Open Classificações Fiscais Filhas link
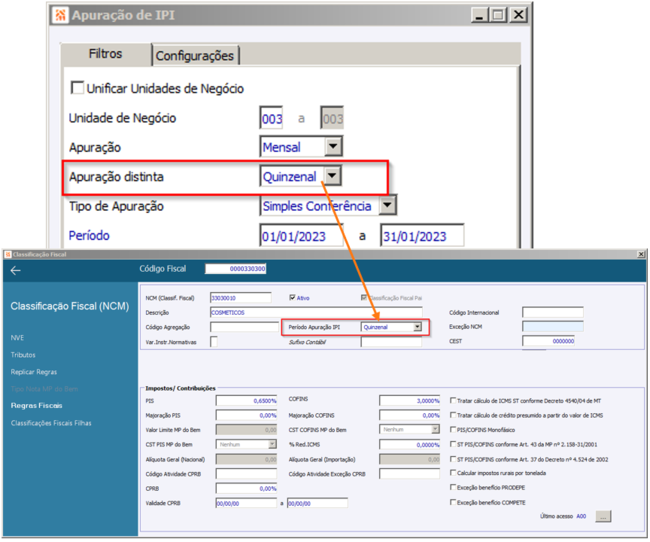Viewport: 650px width, 542px height. coord(51,423)
